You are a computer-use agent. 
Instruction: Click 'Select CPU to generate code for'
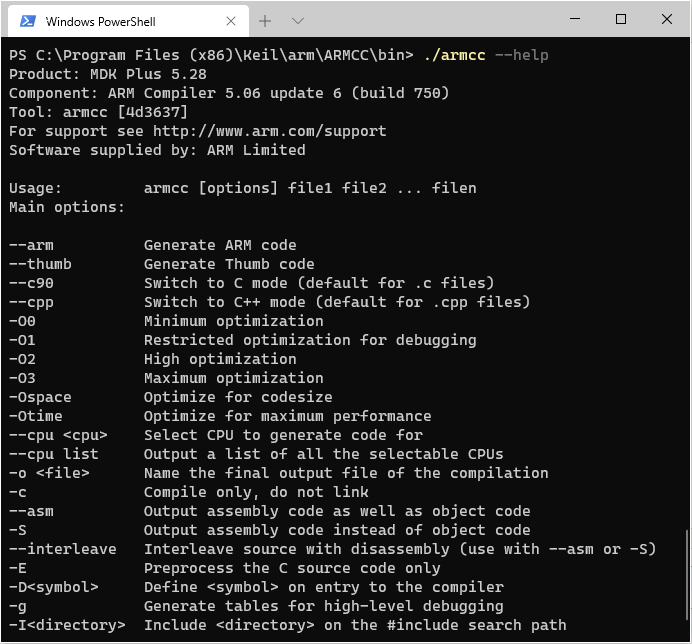pyautogui.click(x=283, y=435)
